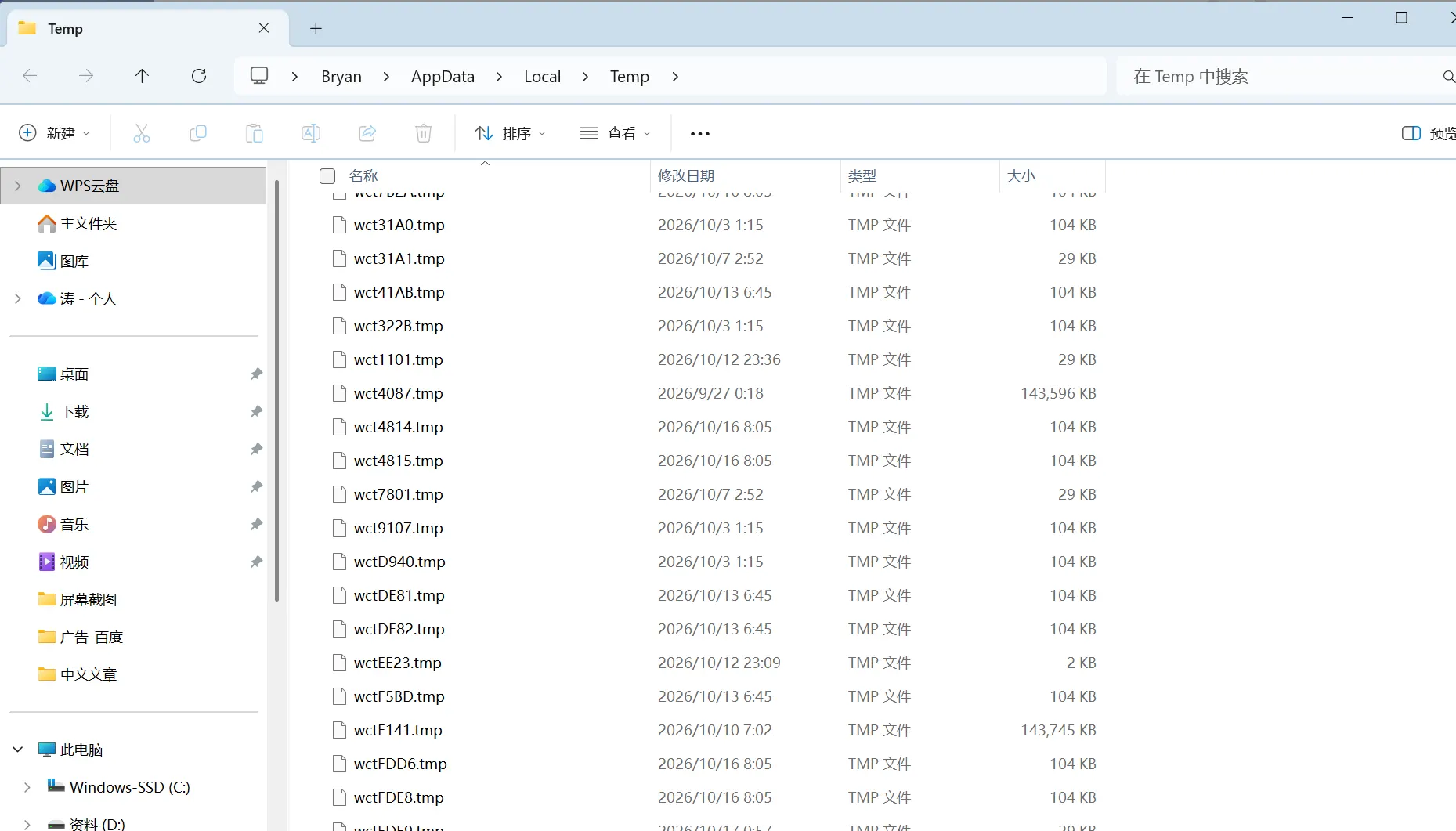Close the Temp tab
This screenshot has width=1456, height=831.
tap(264, 28)
